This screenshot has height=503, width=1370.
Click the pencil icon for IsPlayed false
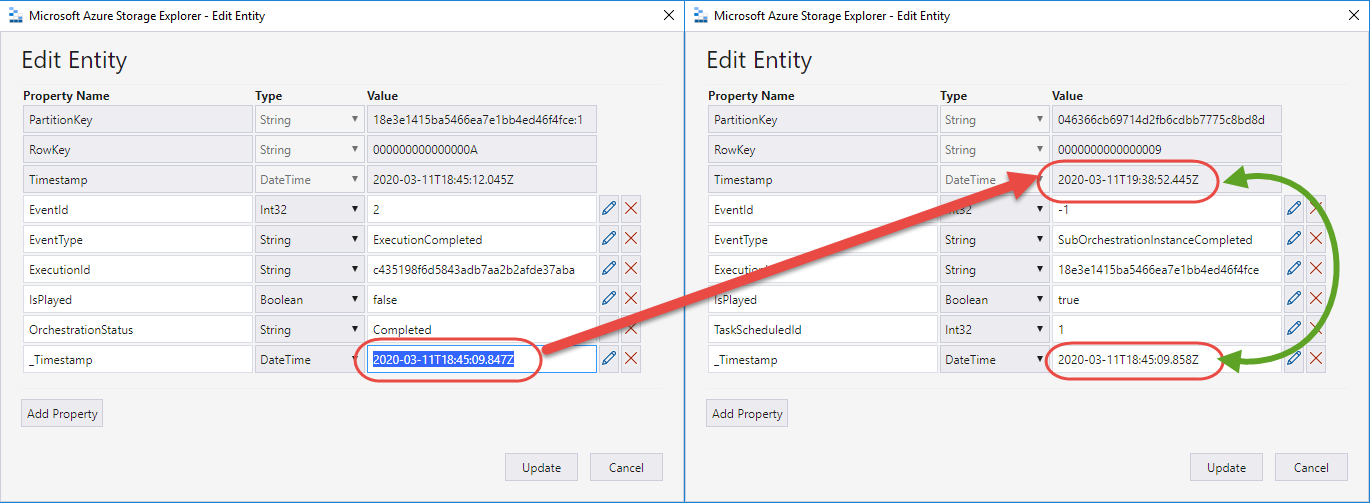click(609, 299)
